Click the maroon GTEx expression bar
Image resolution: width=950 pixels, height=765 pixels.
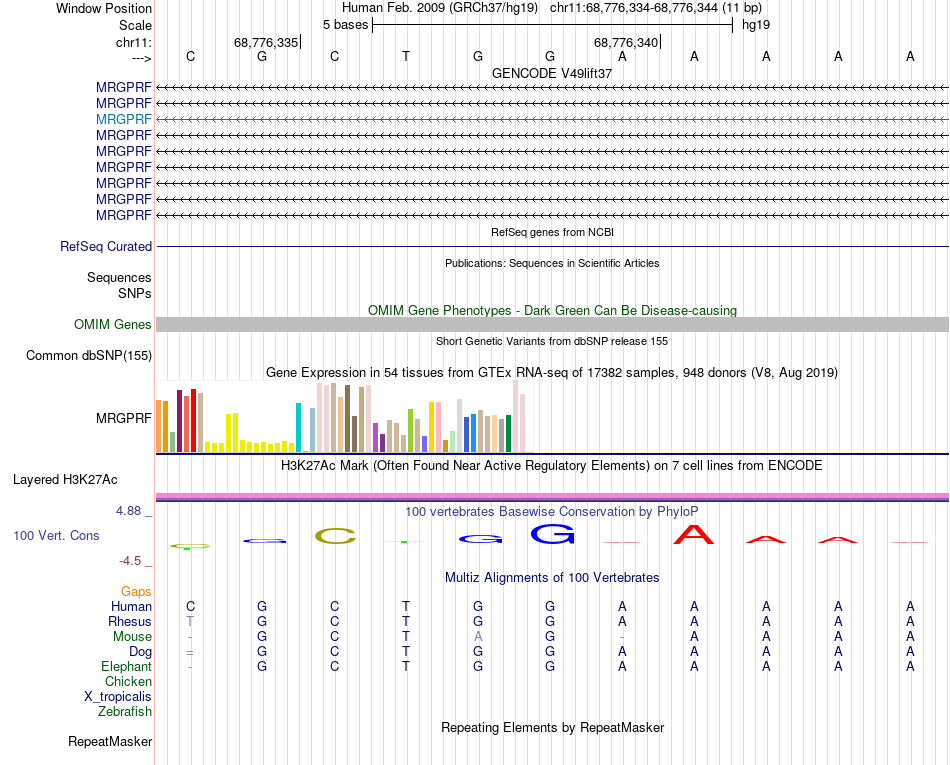point(179,421)
